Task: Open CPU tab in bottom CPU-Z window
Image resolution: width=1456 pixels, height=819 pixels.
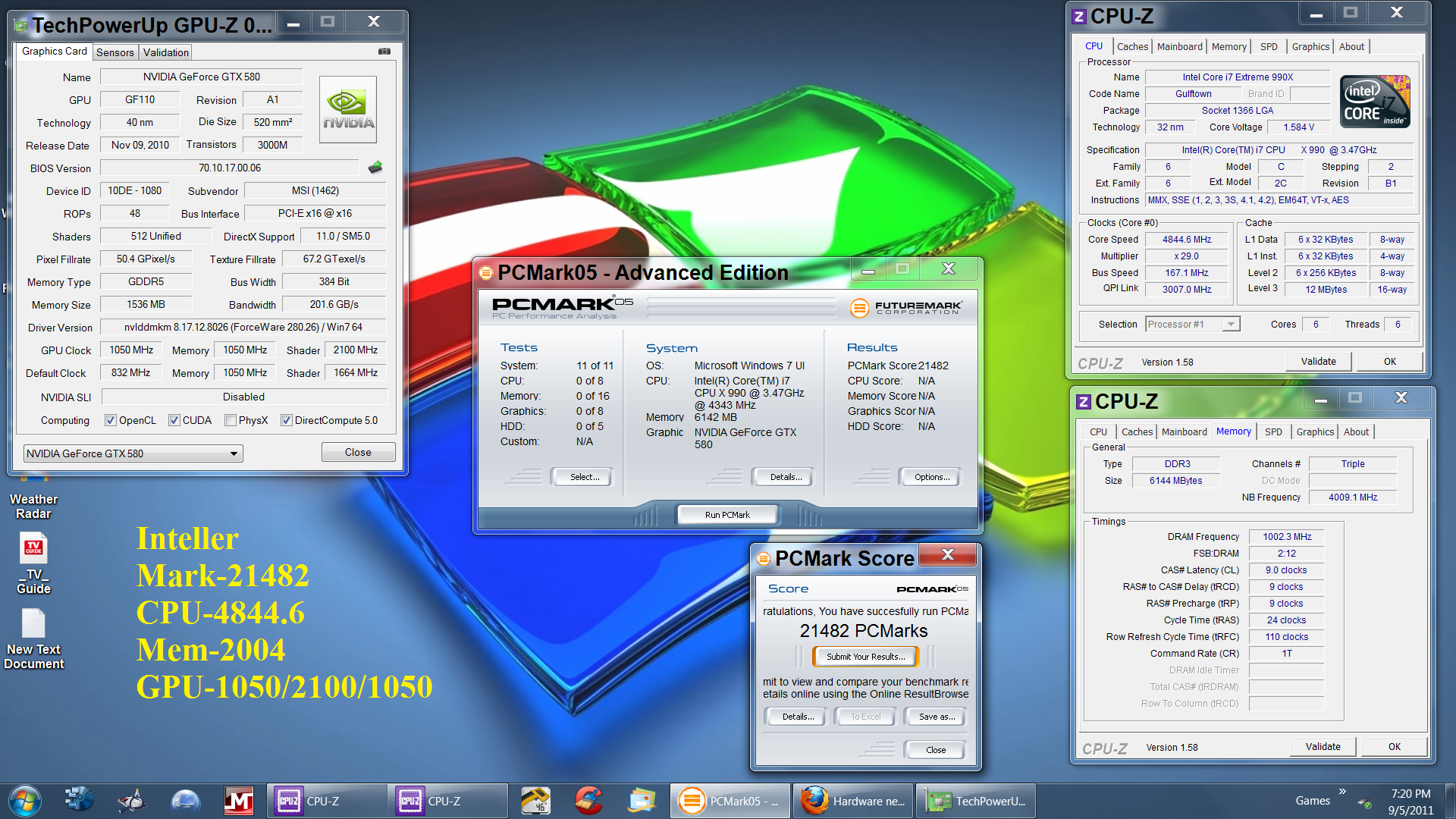Action: (1098, 431)
